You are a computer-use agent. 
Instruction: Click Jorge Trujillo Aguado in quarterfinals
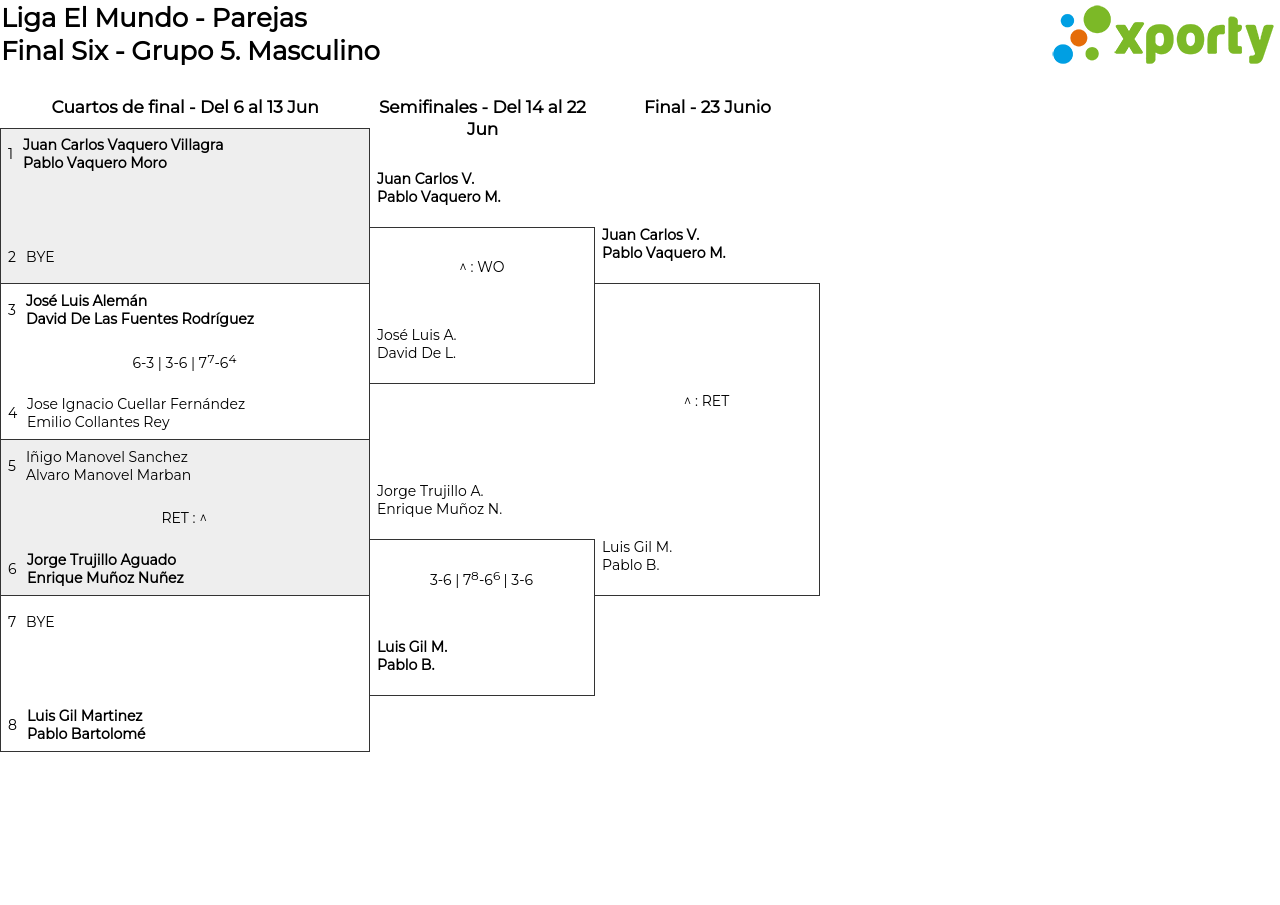[x=101, y=560]
